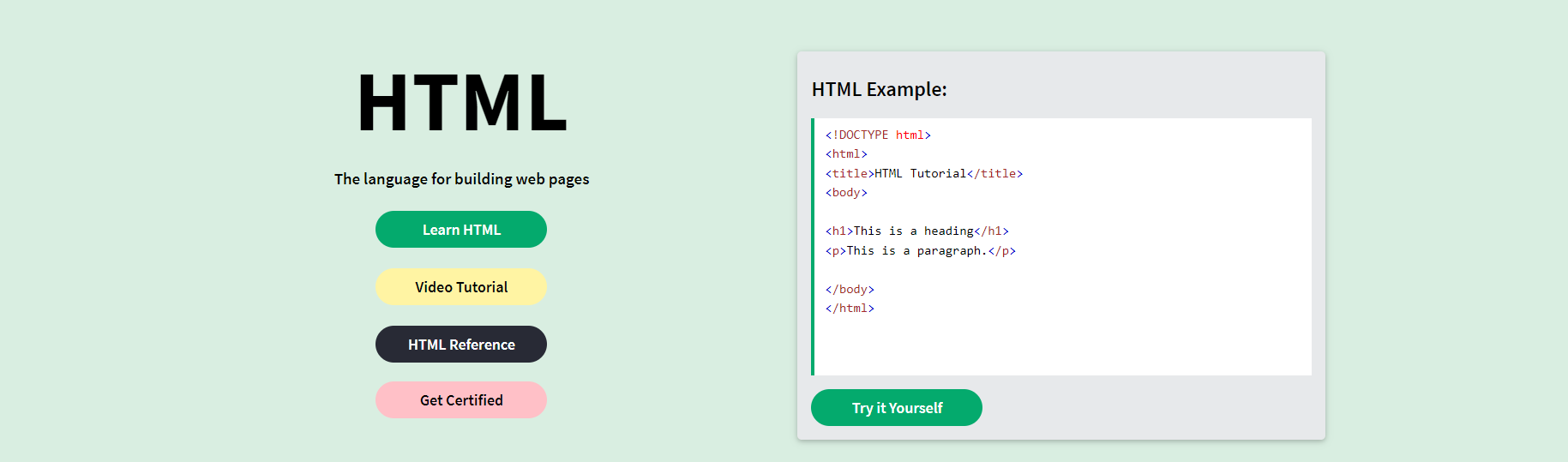Click the green Learn HTML button
The width and height of the screenshot is (1568, 462).
pyautogui.click(x=461, y=230)
